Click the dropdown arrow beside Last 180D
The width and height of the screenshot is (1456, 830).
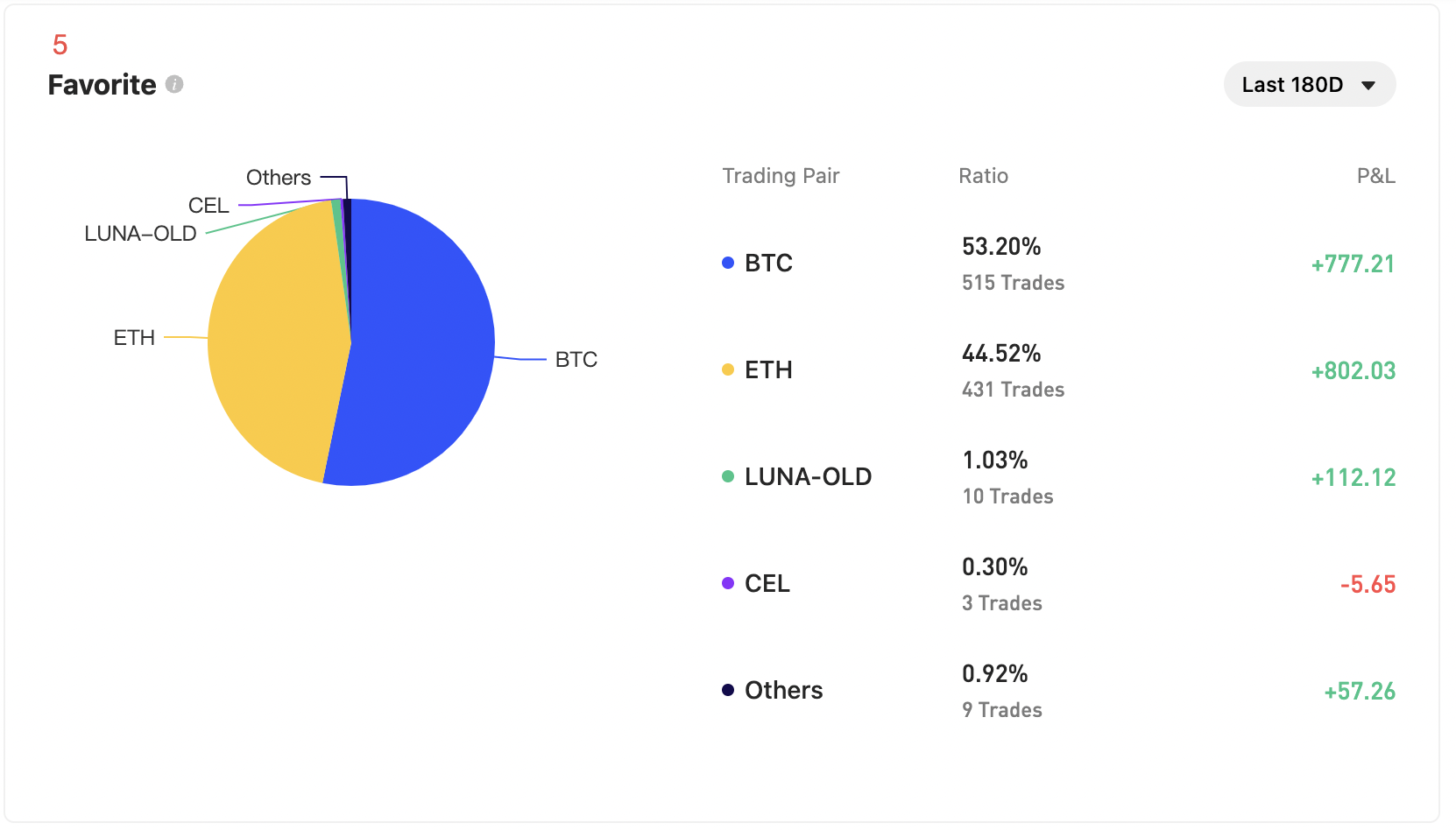coord(1367,84)
